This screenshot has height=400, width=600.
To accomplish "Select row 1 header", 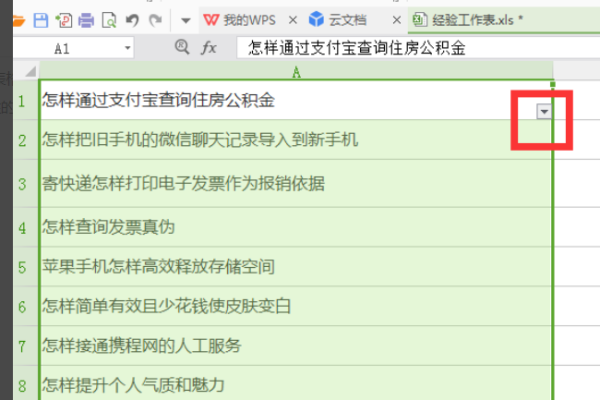I will 26,100.
